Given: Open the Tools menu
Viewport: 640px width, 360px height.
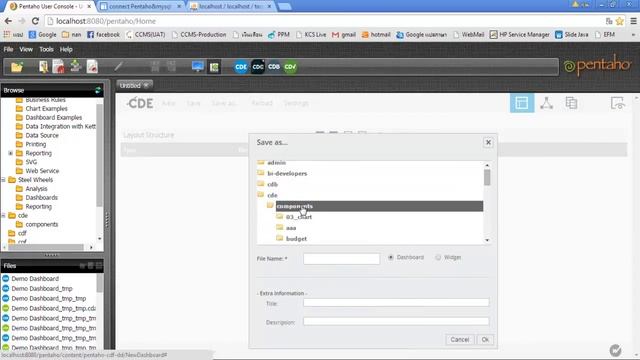Looking at the screenshot, I should (x=46, y=49).
